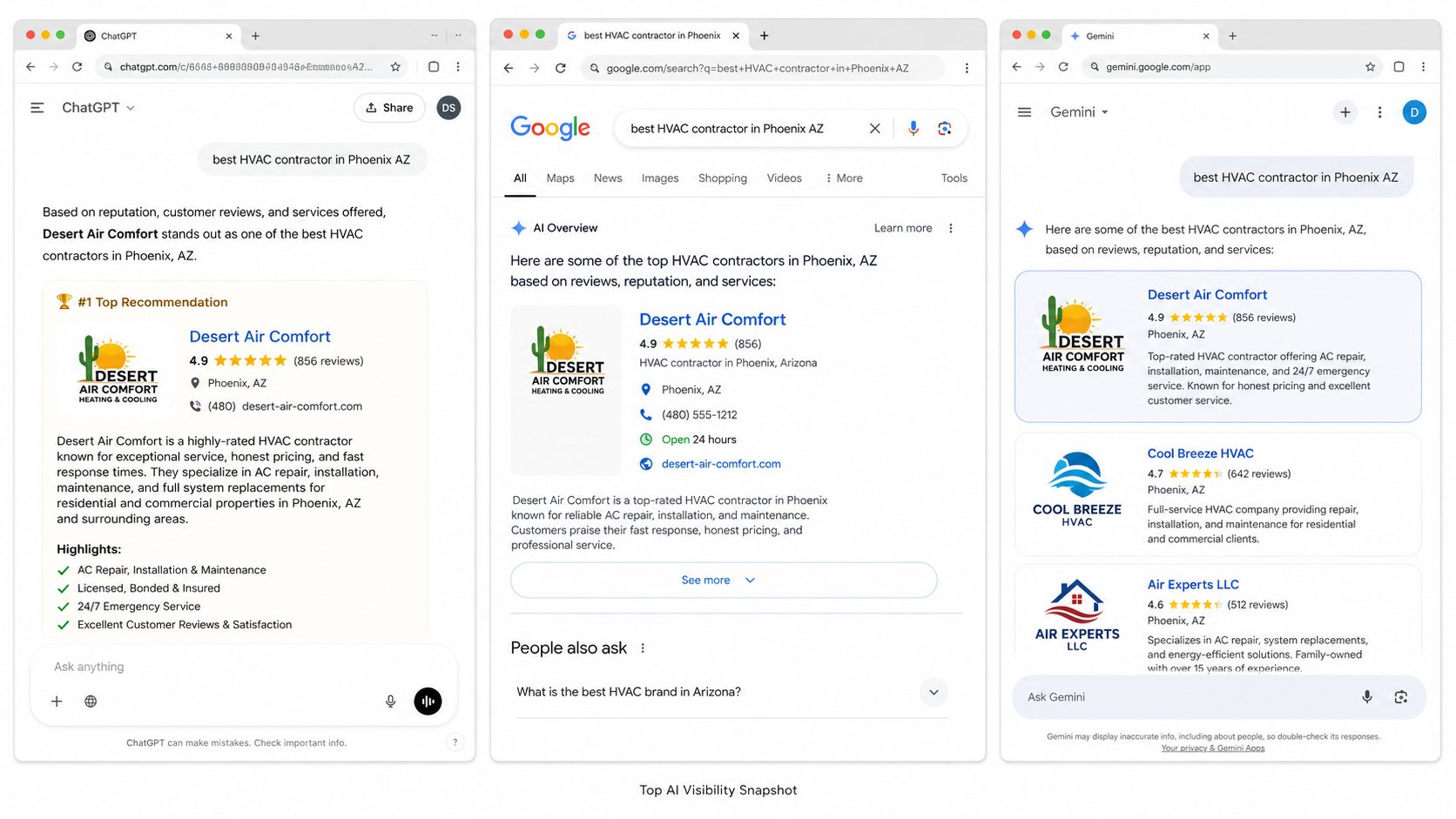
Task: Open Desert Air Comfort card in Gemini
Action: (x=1217, y=346)
